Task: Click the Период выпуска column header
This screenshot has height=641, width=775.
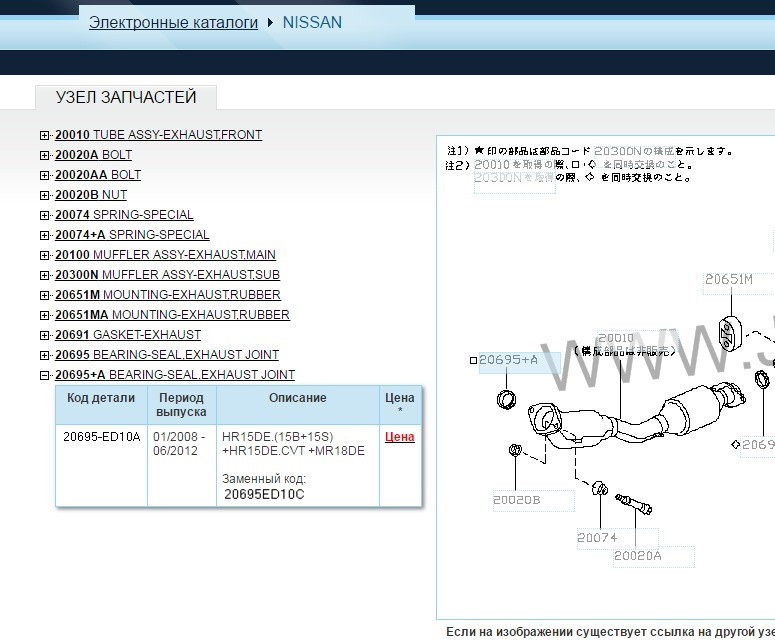Action: point(181,405)
